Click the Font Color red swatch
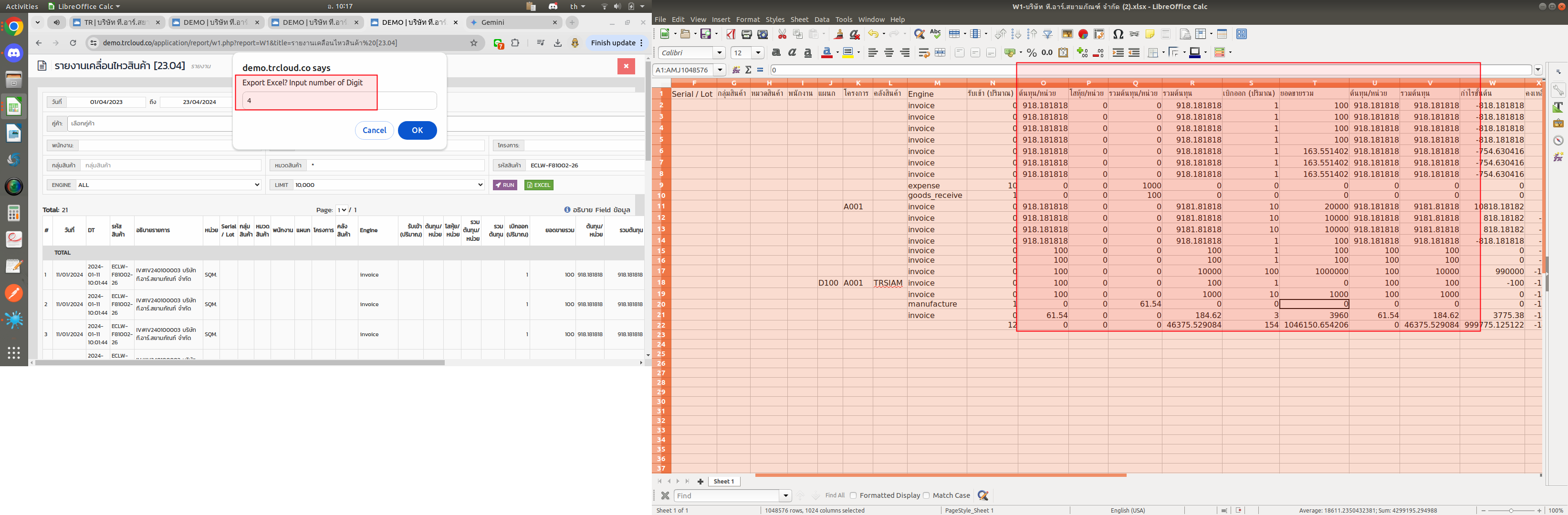The height and width of the screenshot is (515, 1568). coord(826,53)
